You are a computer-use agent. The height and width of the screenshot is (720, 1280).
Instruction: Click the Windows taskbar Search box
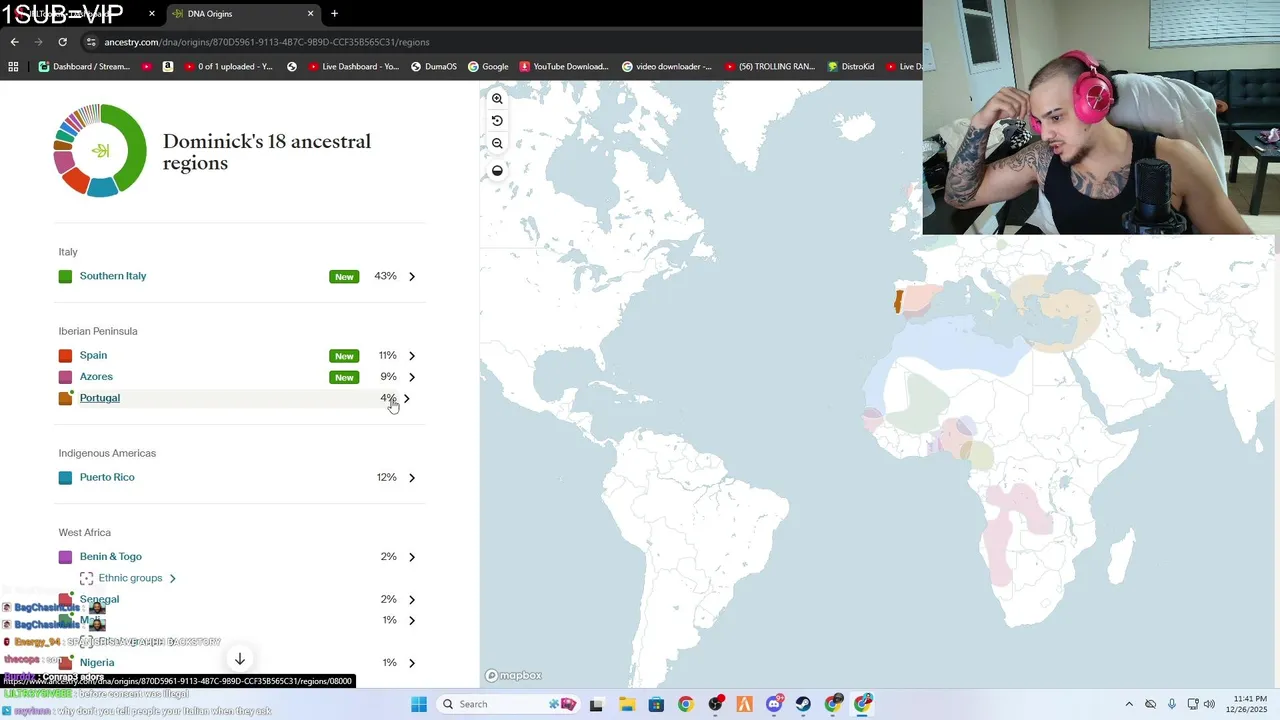(509, 704)
